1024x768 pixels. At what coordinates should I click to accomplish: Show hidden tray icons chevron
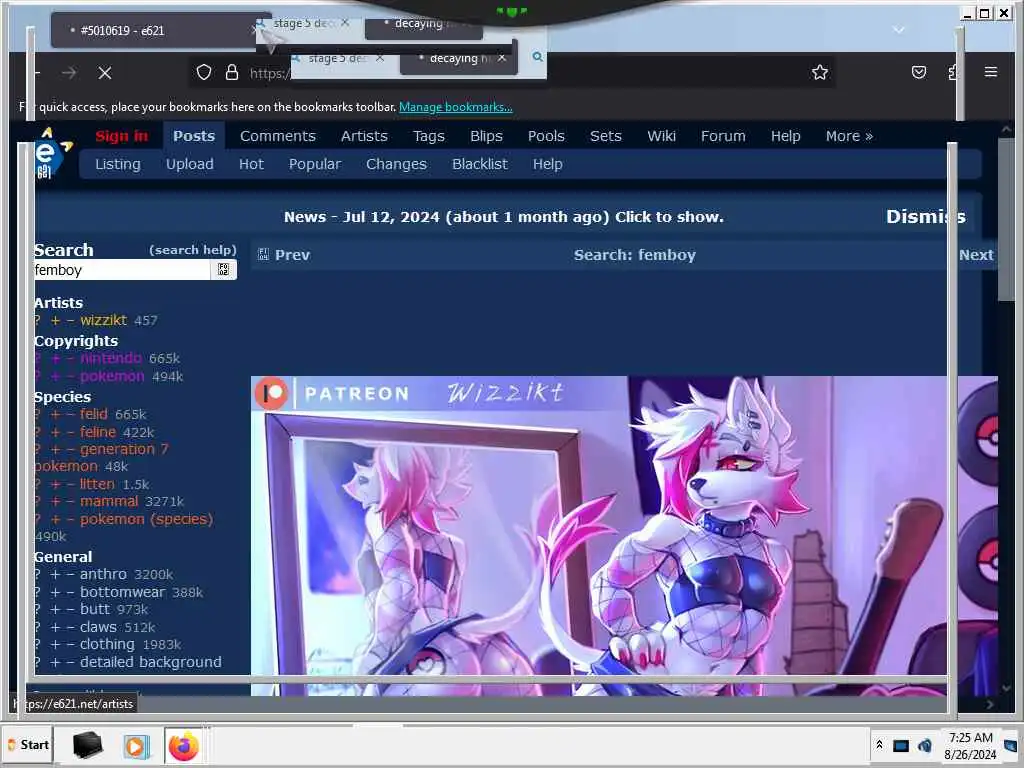[x=879, y=744]
